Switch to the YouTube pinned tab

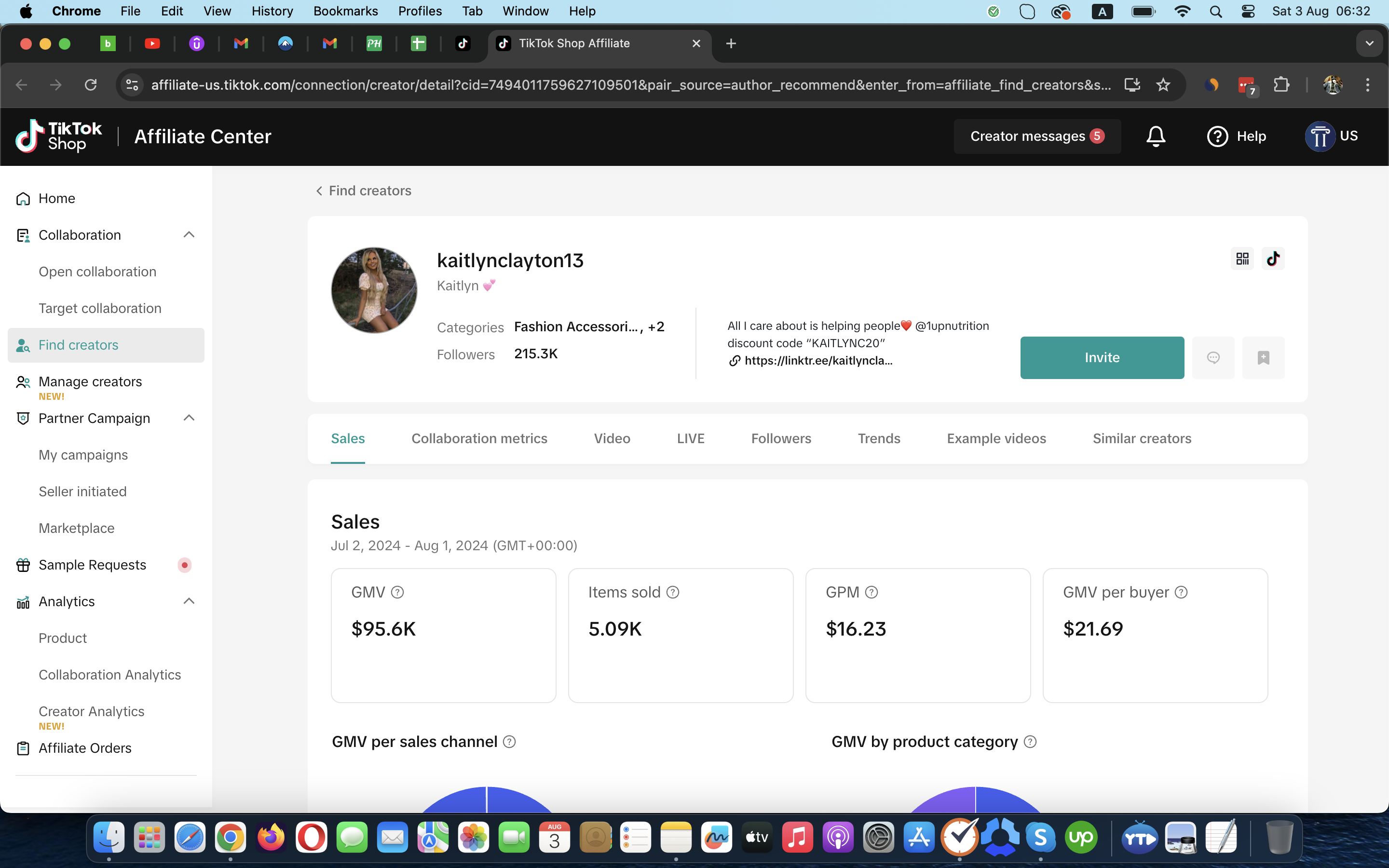click(x=152, y=43)
